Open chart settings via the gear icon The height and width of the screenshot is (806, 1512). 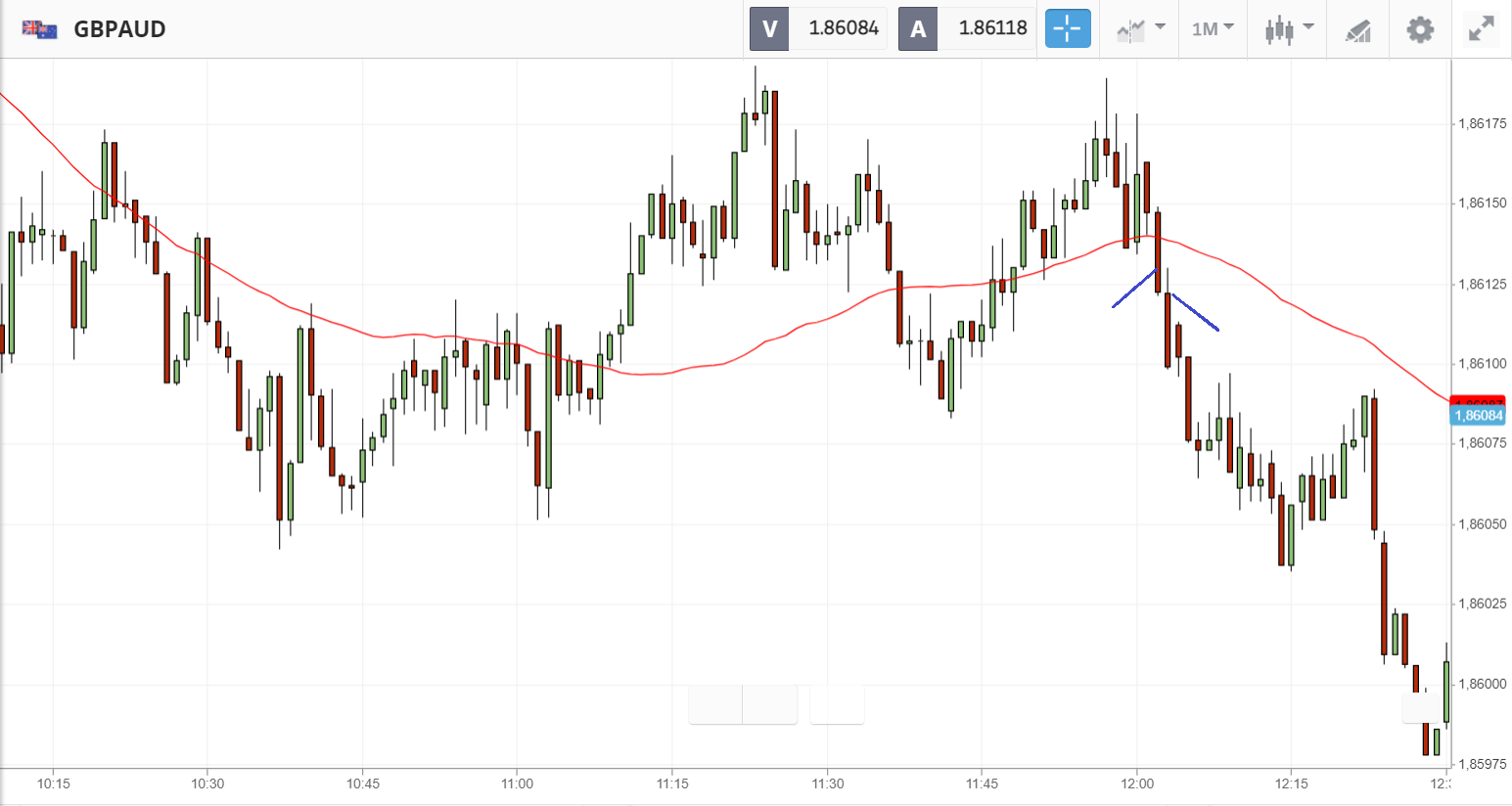click(x=1420, y=29)
